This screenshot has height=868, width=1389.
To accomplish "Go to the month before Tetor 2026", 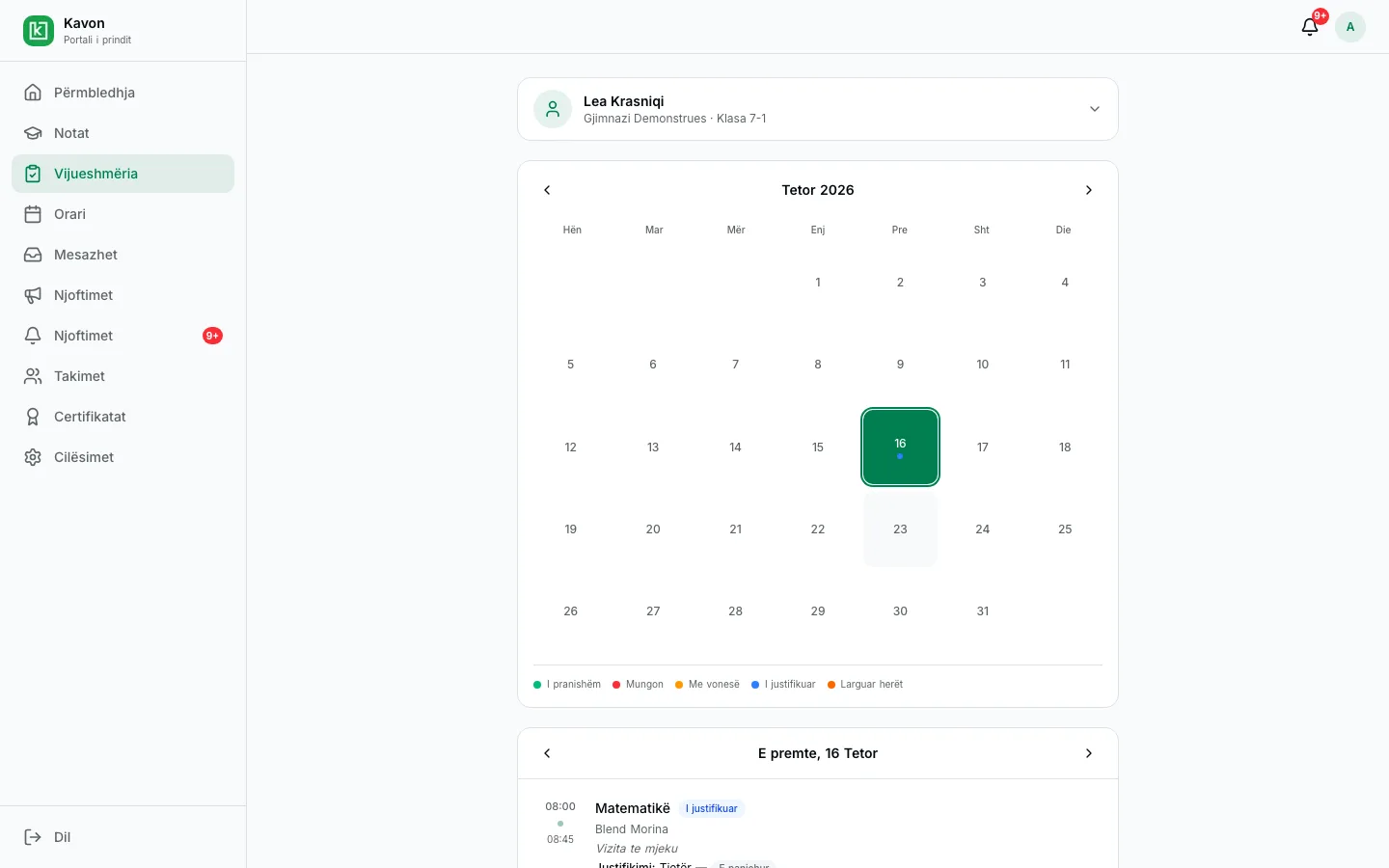I will [547, 190].
